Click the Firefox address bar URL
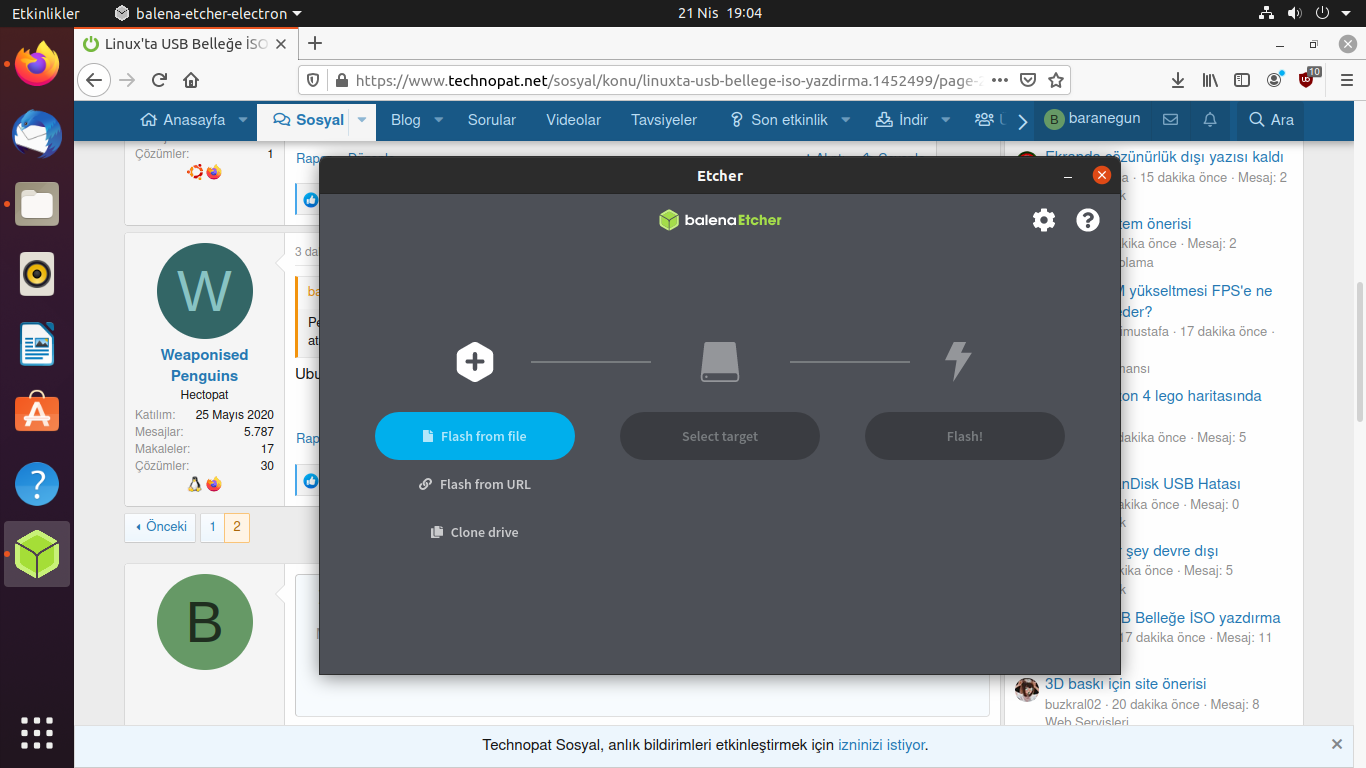The height and width of the screenshot is (768, 1366). [x=669, y=80]
